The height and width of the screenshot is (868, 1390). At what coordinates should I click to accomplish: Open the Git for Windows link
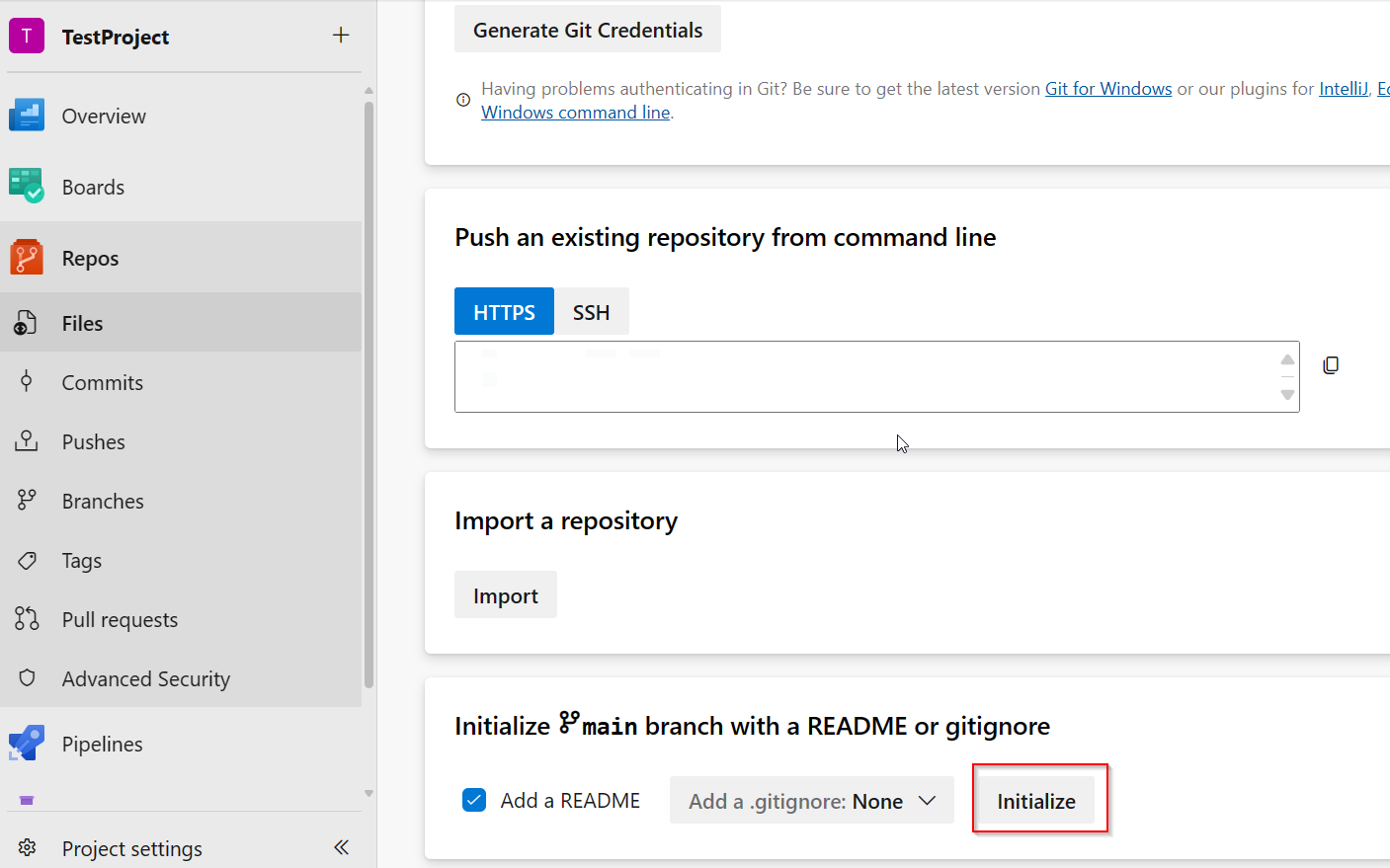1107,88
